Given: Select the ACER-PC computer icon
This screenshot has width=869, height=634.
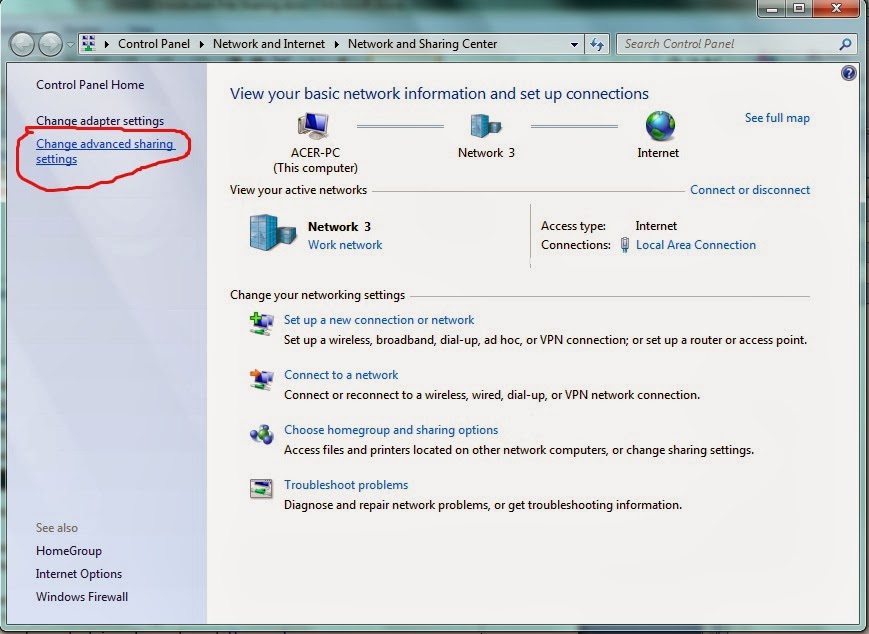Looking at the screenshot, I should click(x=311, y=125).
